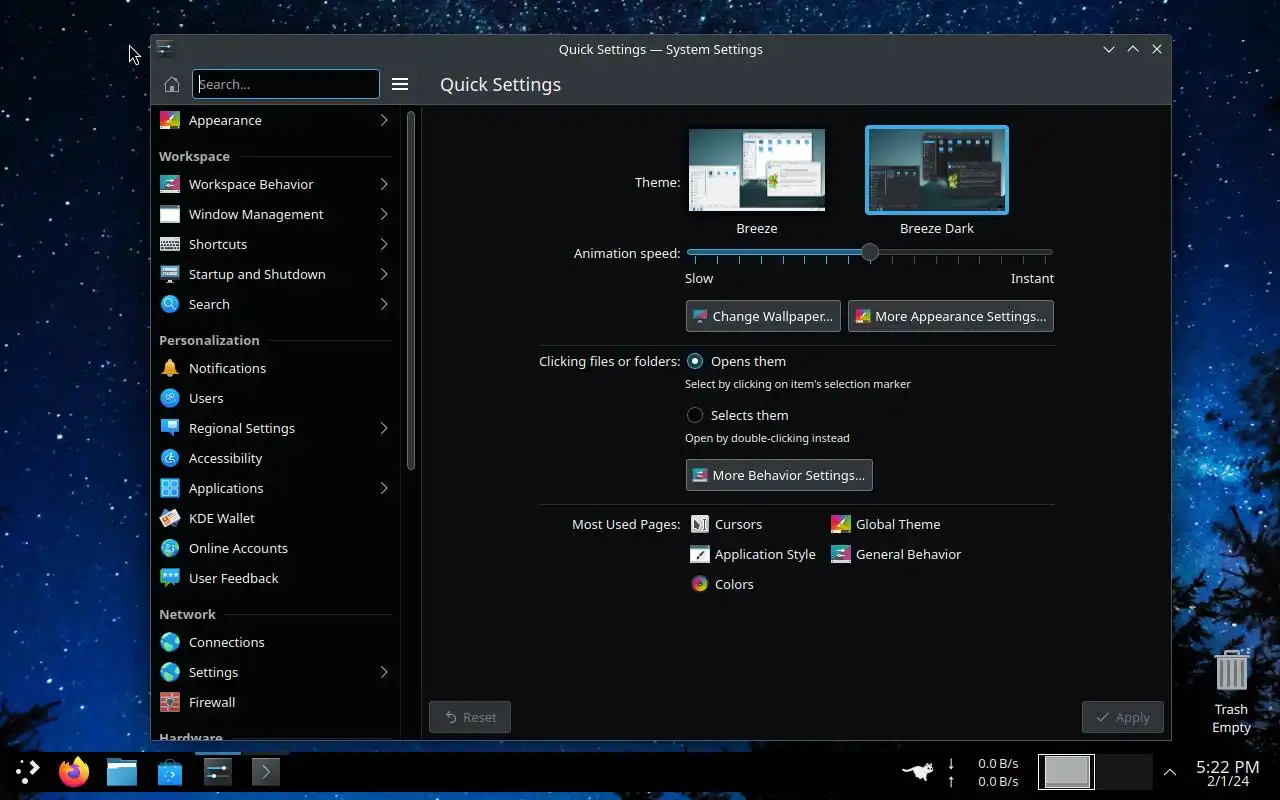Image resolution: width=1280 pixels, height=800 pixels.
Task: Open the window menu icon in titlebar
Action: pos(165,48)
